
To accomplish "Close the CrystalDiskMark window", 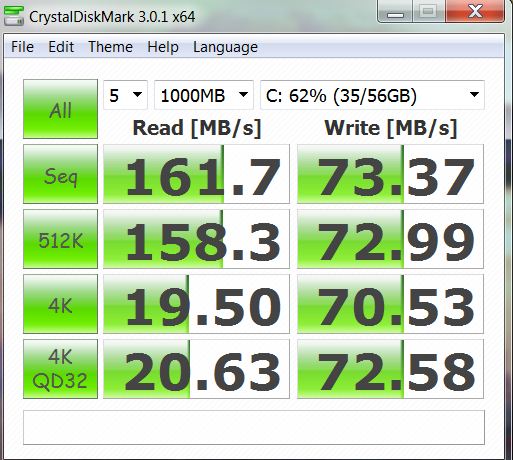I will pos(475,11).
